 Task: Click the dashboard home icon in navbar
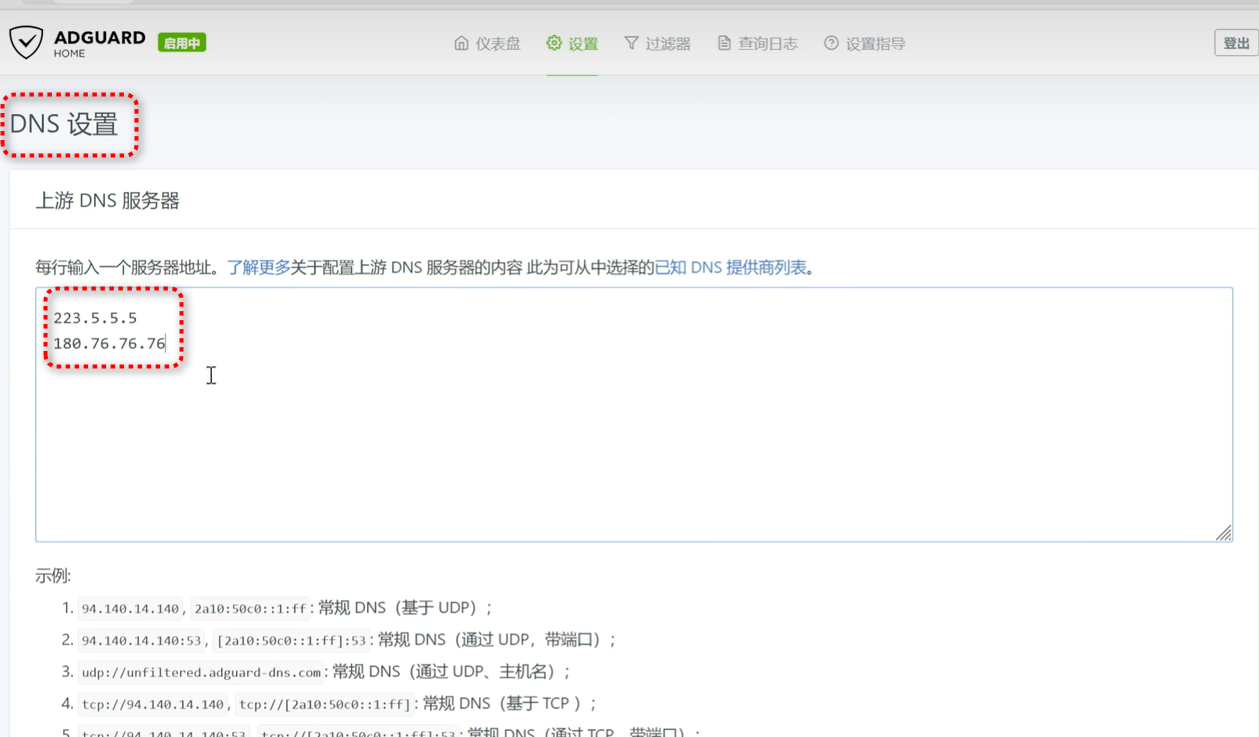[460, 43]
